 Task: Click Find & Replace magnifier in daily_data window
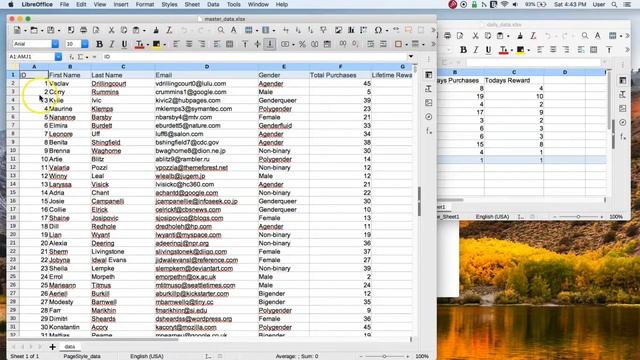pyautogui.click(x=585, y=36)
